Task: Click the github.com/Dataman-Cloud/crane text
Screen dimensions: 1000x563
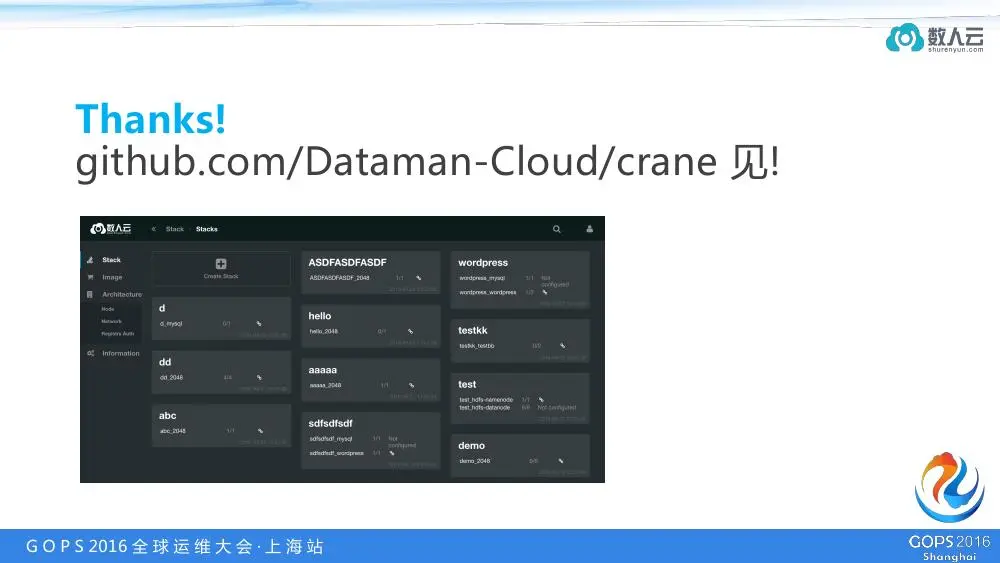Action: coord(396,162)
